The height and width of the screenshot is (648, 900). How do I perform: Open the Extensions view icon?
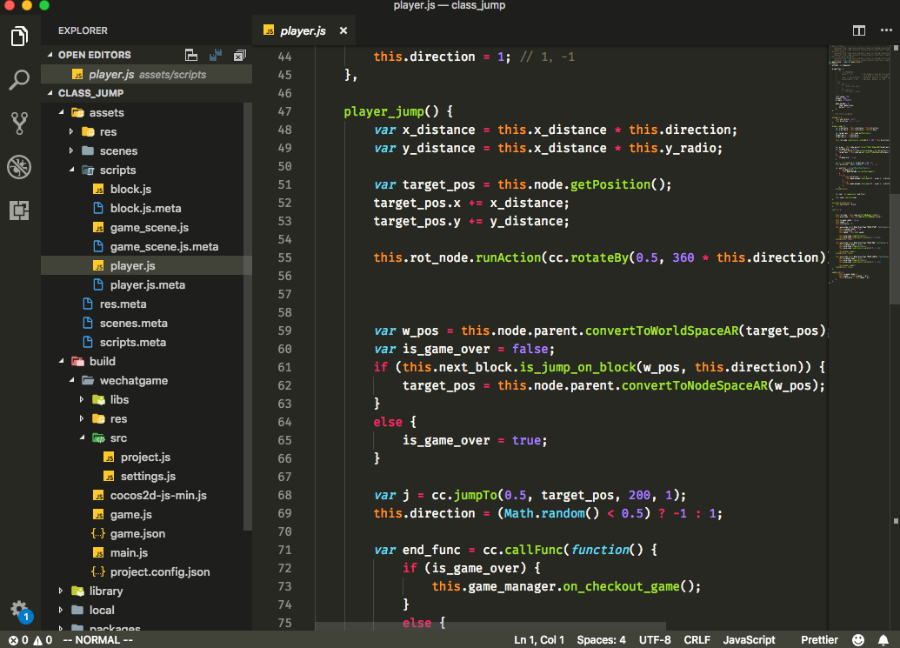click(x=19, y=210)
